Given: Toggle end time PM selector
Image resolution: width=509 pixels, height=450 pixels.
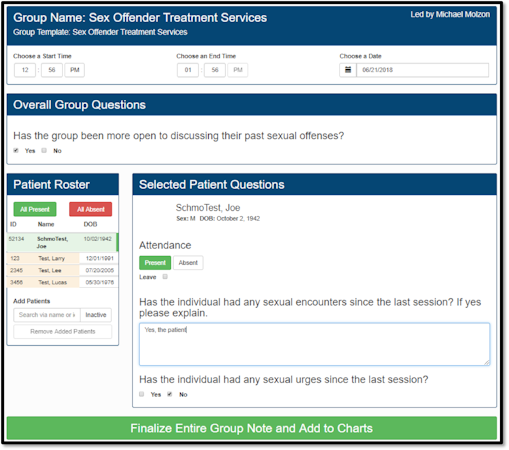Looking at the screenshot, I should pyautogui.click(x=238, y=70).
